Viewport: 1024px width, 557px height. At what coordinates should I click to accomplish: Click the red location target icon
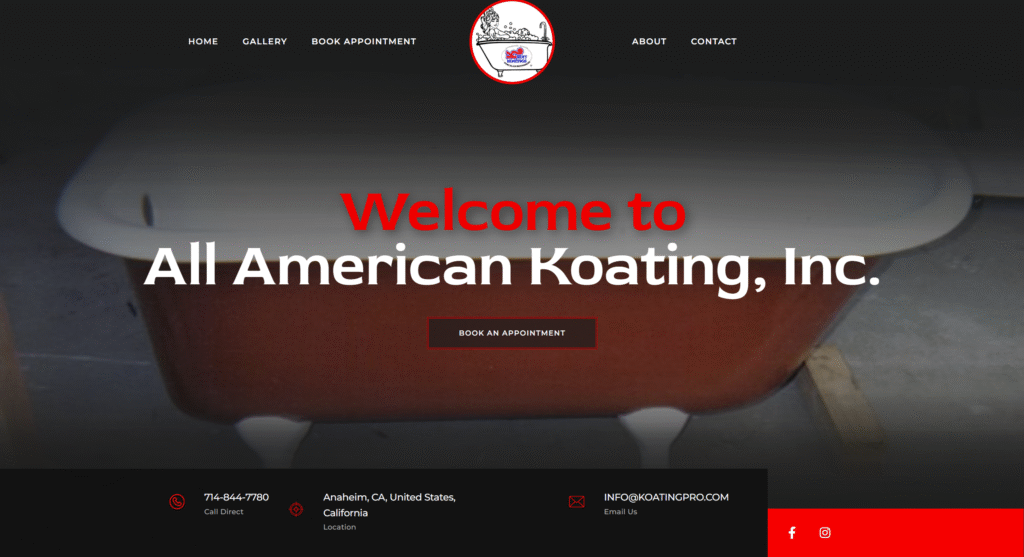tap(296, 509)
